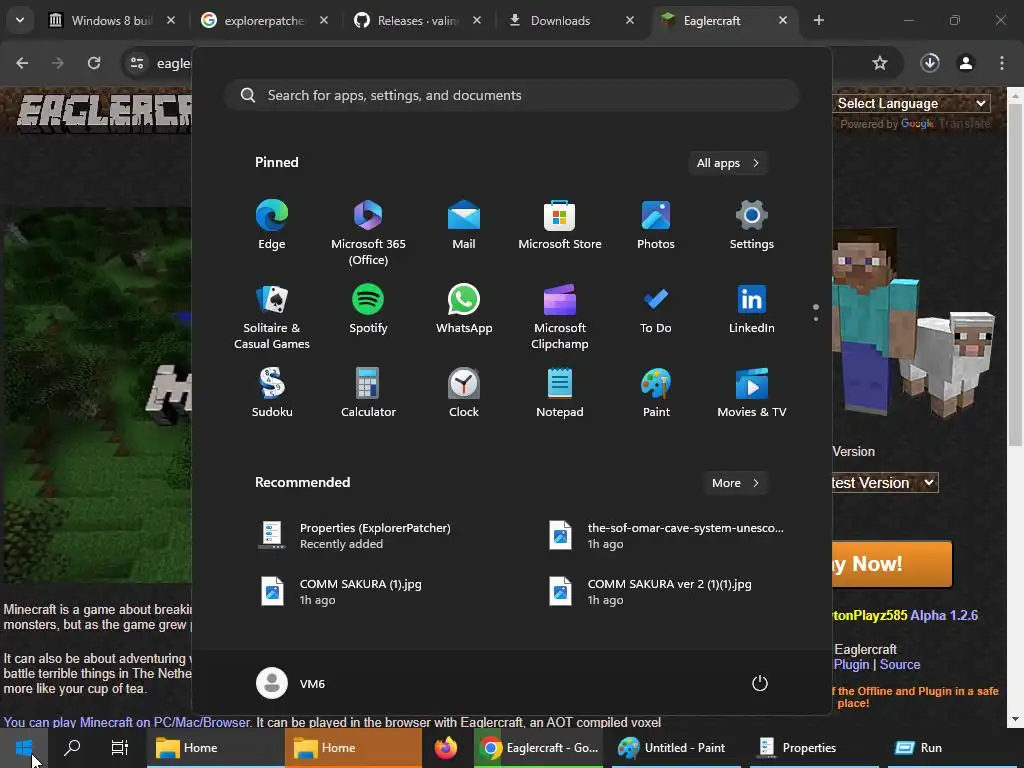
Task: Launch Spotify from pinned apps
Action: [x=368, y=310]
